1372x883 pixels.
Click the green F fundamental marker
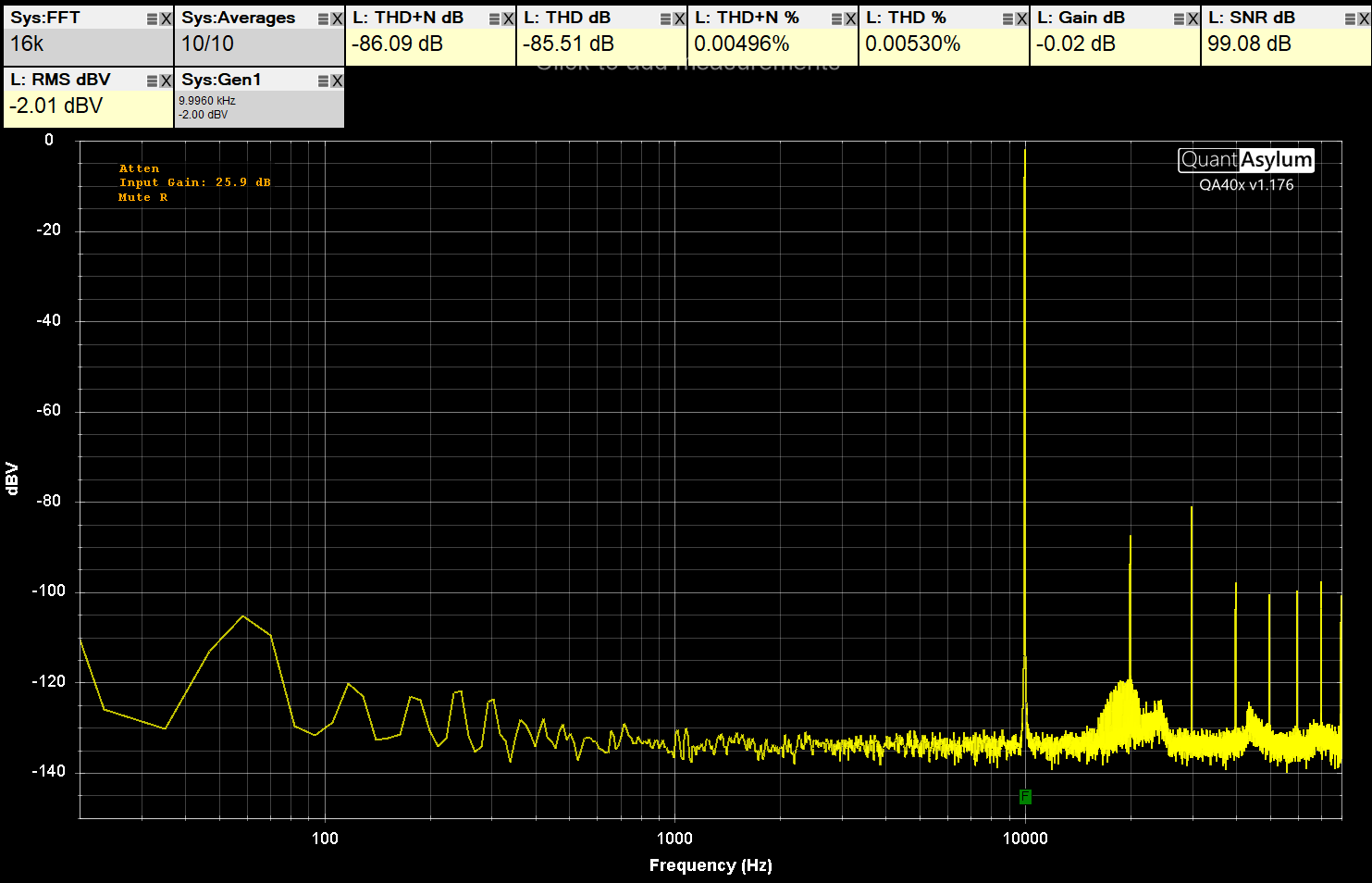[x=1025, y=797]
